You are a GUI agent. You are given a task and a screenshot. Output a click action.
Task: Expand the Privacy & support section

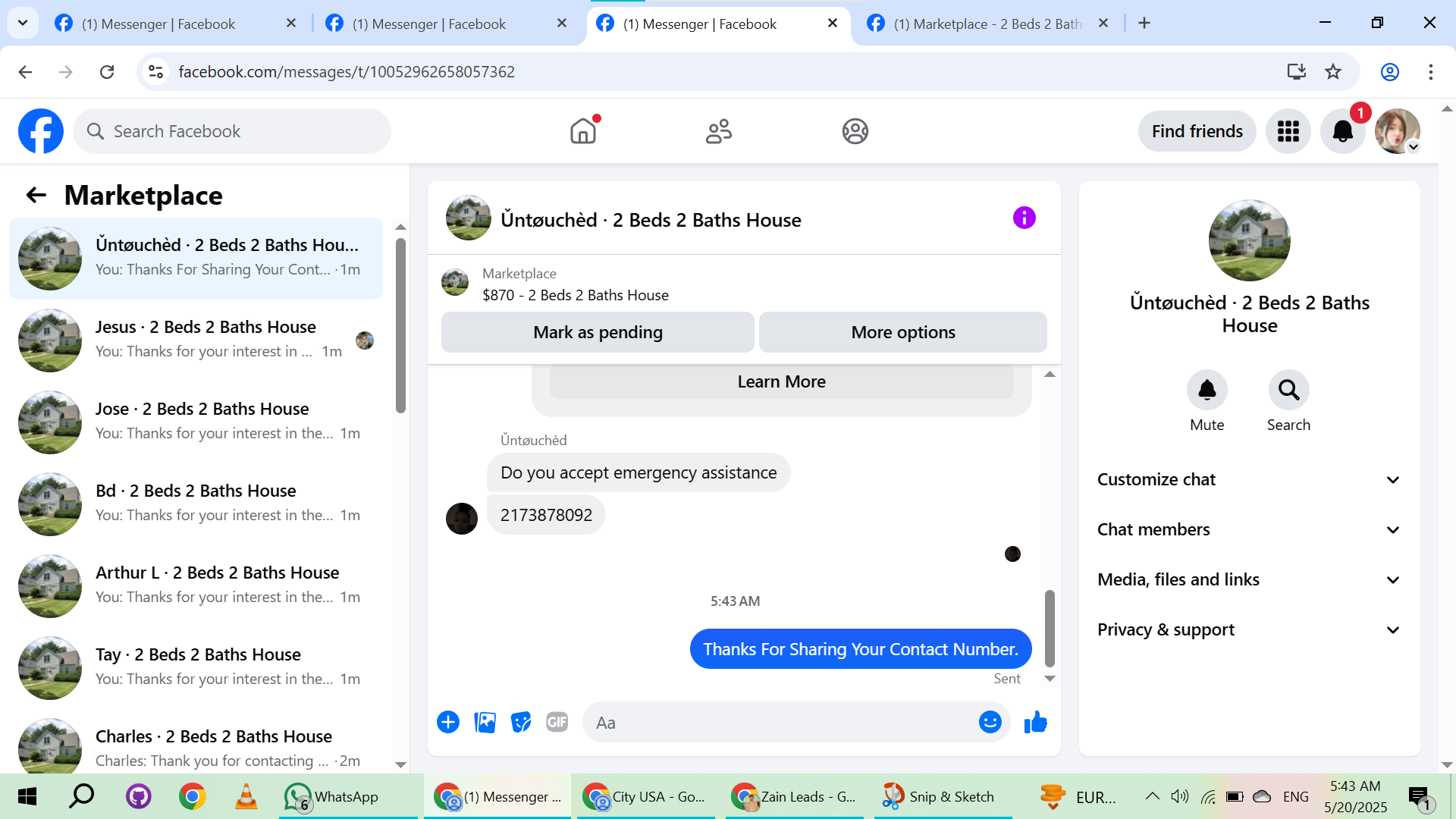coord(1249,629)
